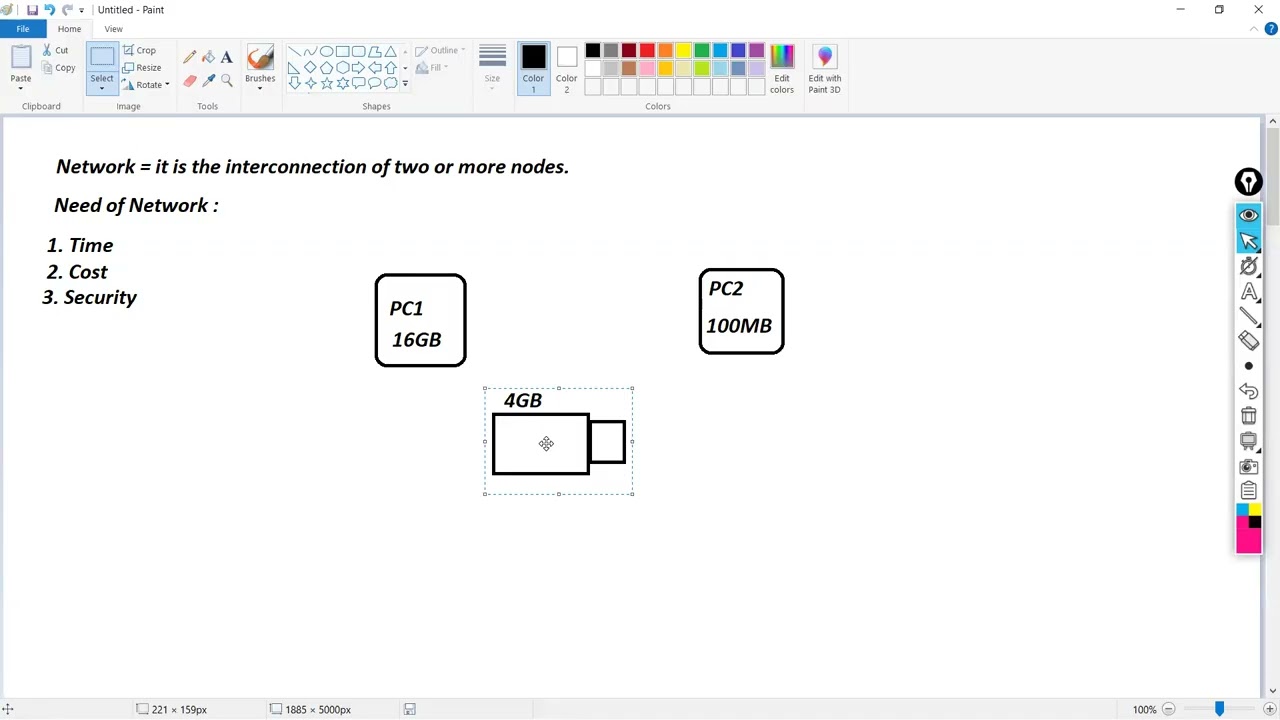Open the Size thickness dropdown
Image resolution: width=1280 pixels, height=720 pixels.
click(492, 69)
